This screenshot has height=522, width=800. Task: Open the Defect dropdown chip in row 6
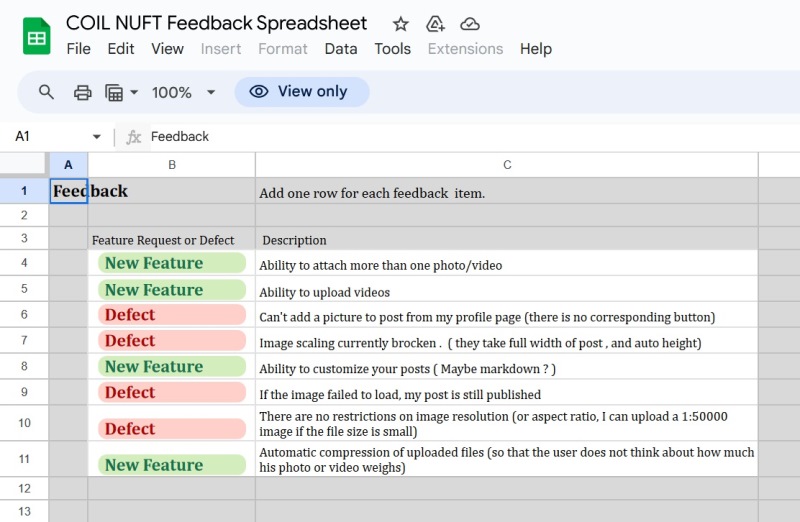point(172,315)
